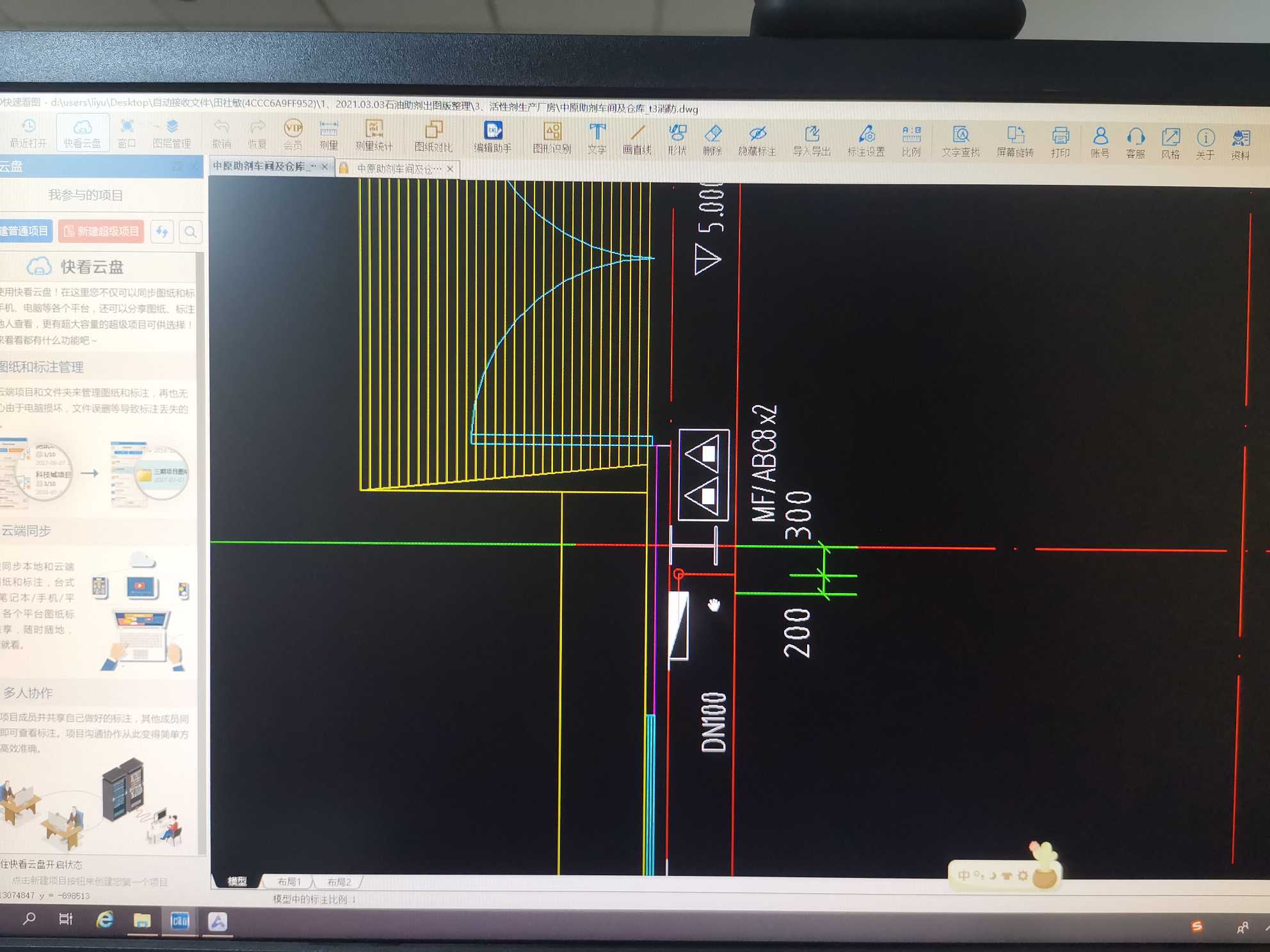1270x952 pixels.
Task: Open File Explorer from taskbar
Action: click(x=141, y=921)
